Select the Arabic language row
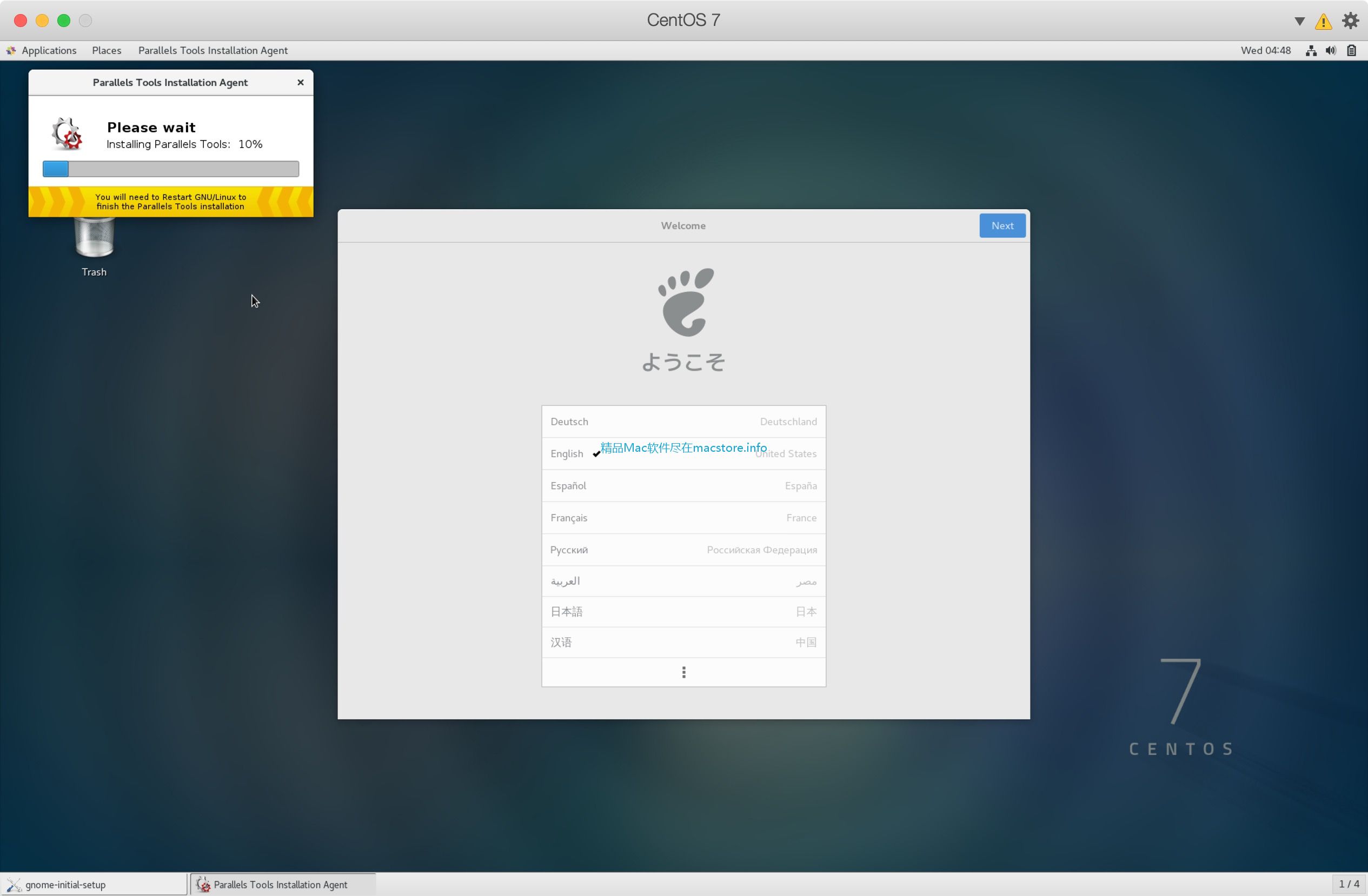1368x896 pixels. (x=683, y=581)
